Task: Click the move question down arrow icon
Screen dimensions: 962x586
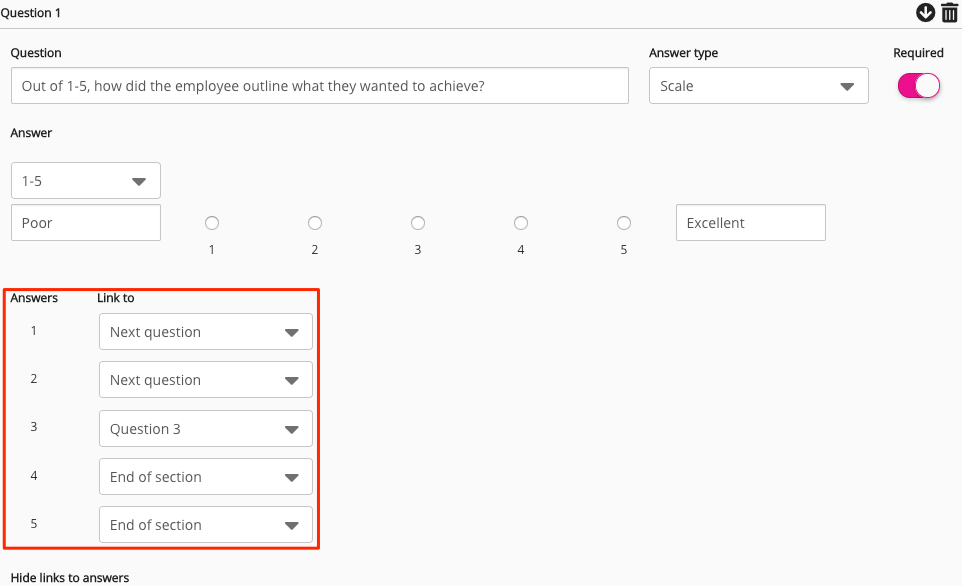Action: point(925,12)
